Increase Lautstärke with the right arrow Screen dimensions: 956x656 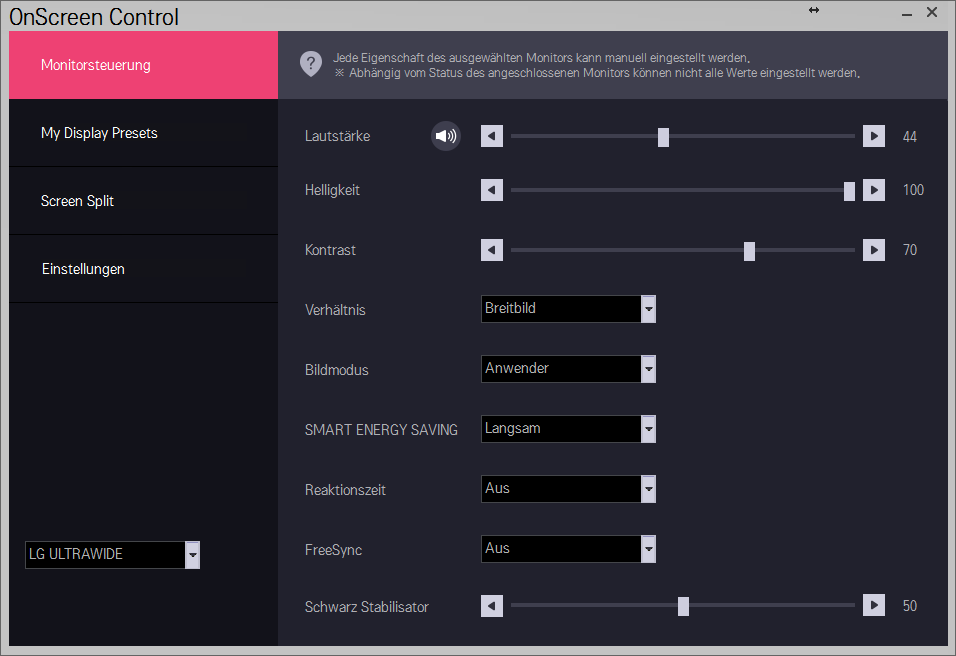[874, 136]
